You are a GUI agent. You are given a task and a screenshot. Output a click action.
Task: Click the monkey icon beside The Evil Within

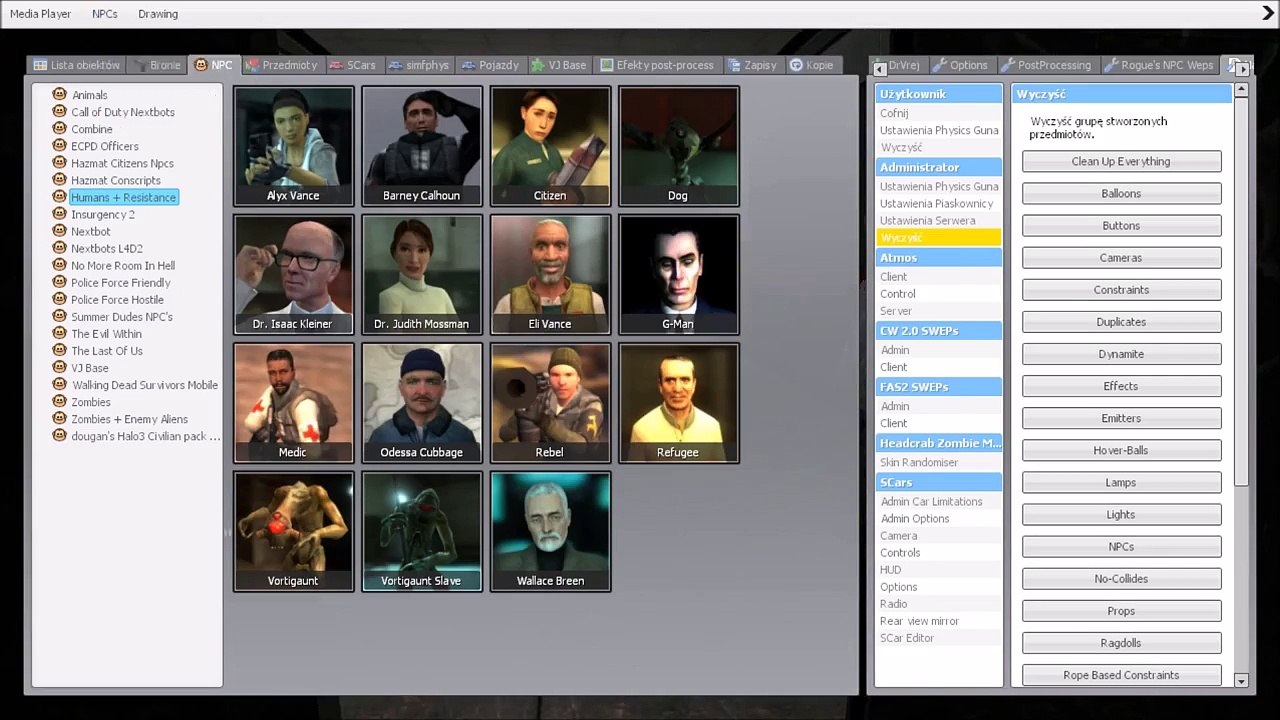click(60, 333)
